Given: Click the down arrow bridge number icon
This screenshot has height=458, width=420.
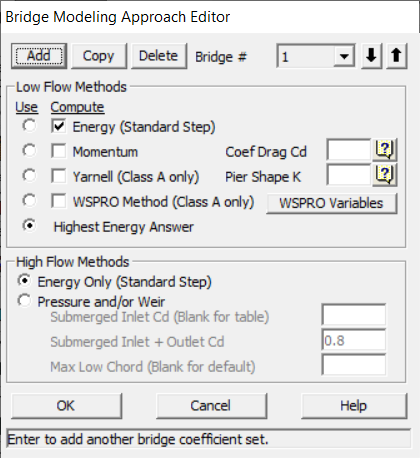Looking at the screenshot, I should coord(371,56).
